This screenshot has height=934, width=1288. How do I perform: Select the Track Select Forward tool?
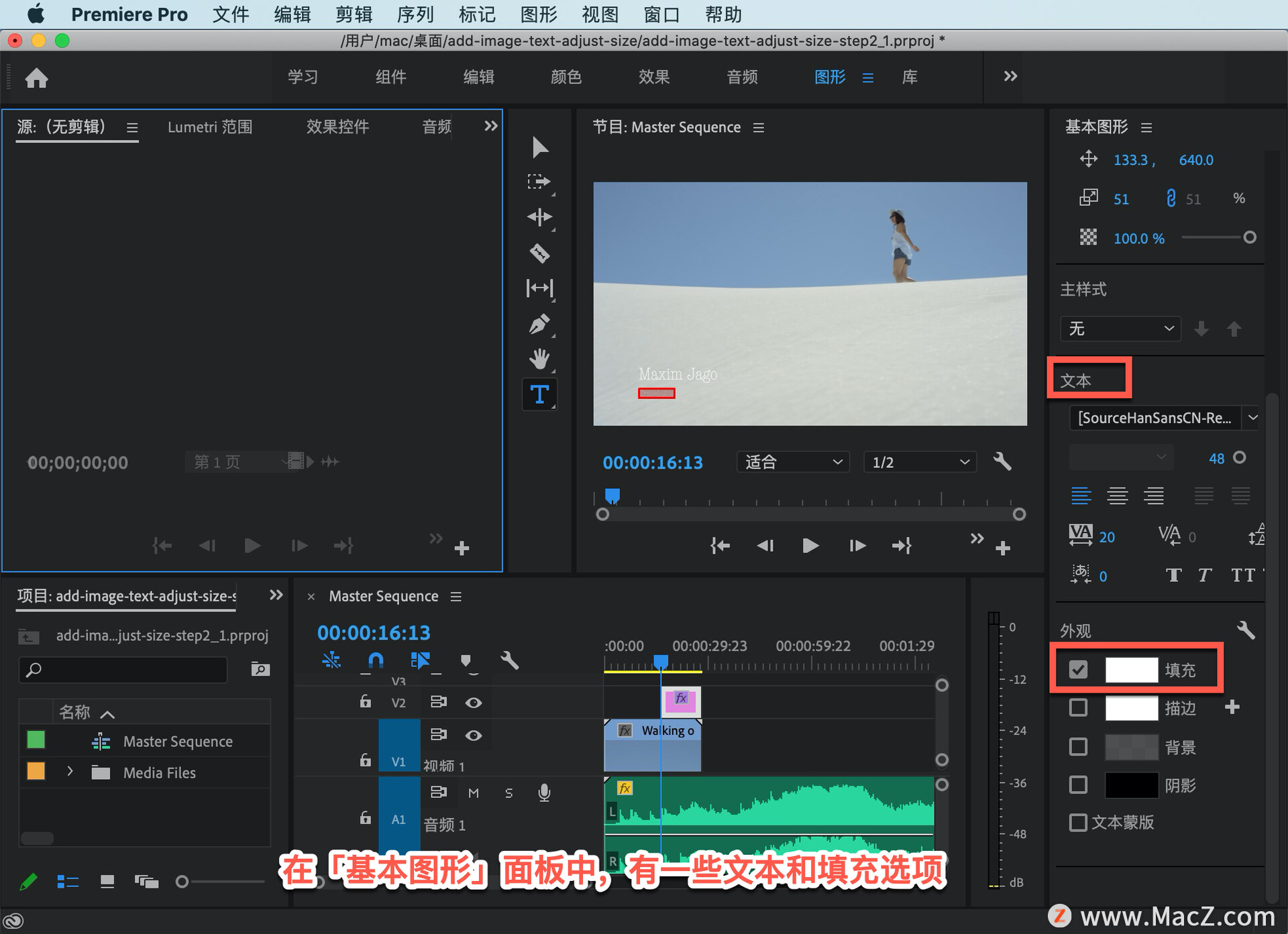point(539,182)
